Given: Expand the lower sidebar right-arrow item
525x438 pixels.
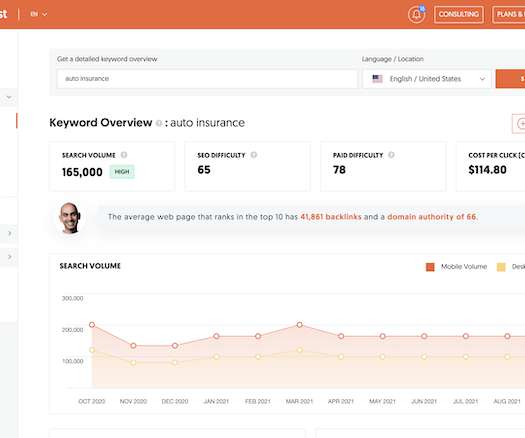Looking at the screenshot, I should 9,257.
